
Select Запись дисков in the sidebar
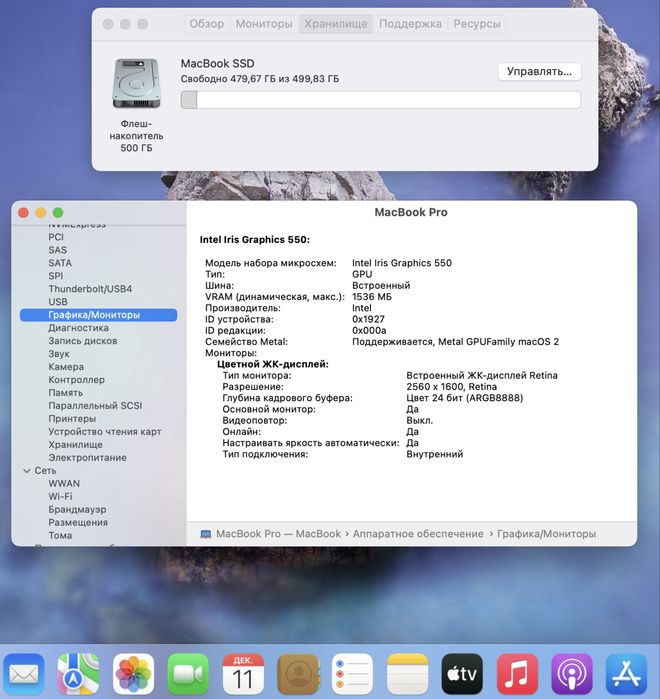(x=83, y=341)
